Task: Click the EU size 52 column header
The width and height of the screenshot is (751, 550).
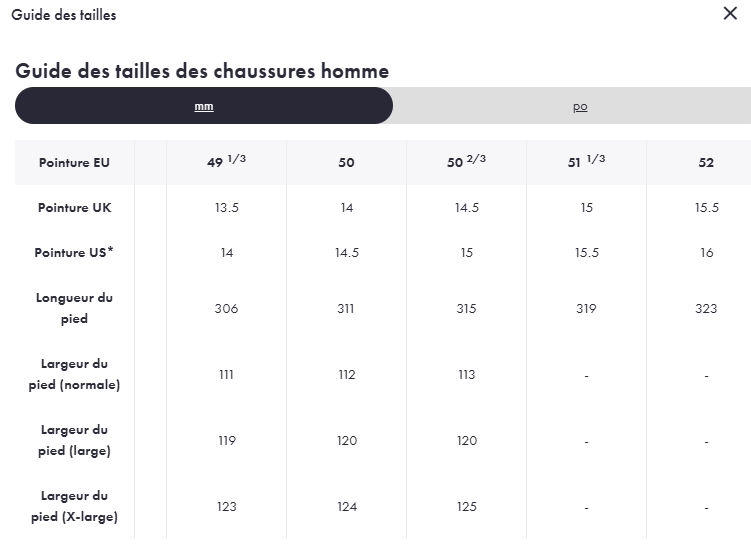Action: click(706, 163)
